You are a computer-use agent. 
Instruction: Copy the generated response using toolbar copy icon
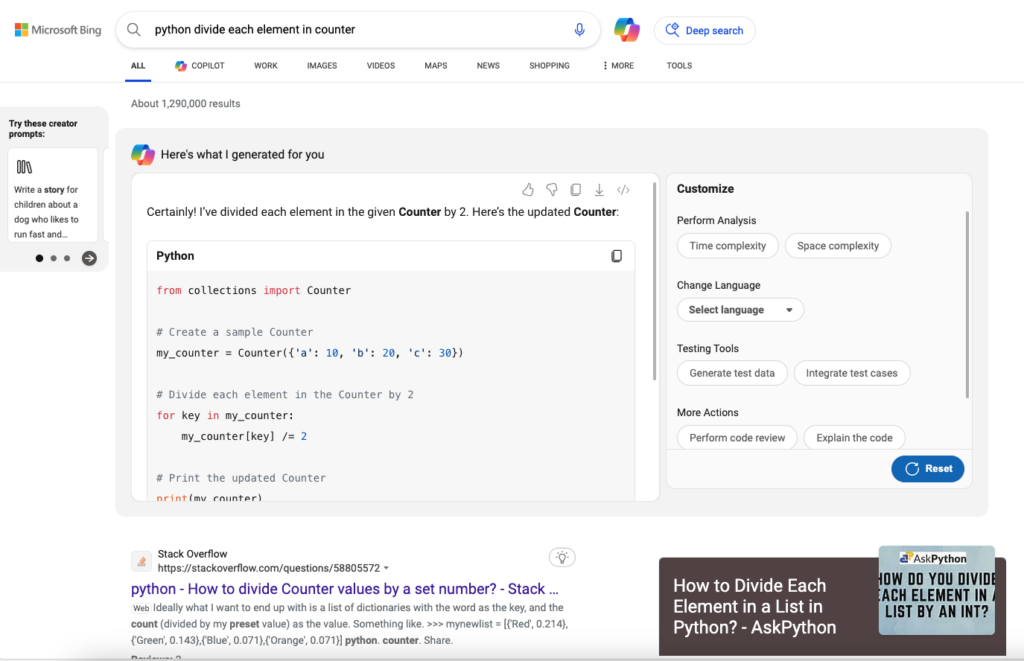coord(575,190)
